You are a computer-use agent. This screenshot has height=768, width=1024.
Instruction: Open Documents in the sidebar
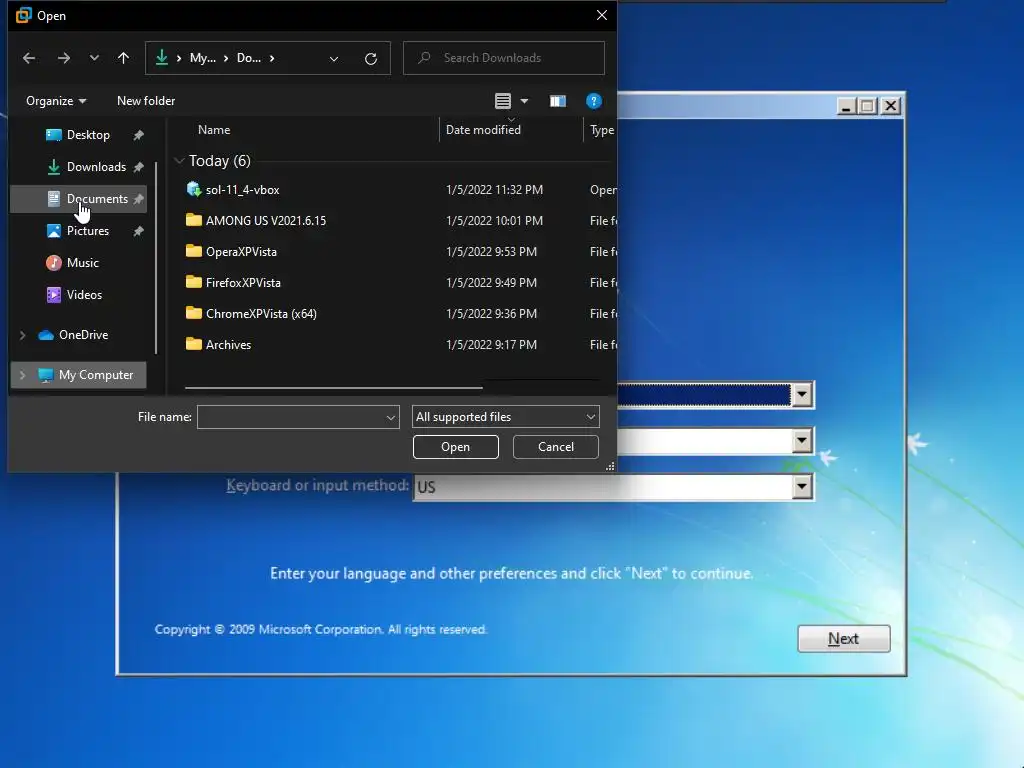(78, 199)
